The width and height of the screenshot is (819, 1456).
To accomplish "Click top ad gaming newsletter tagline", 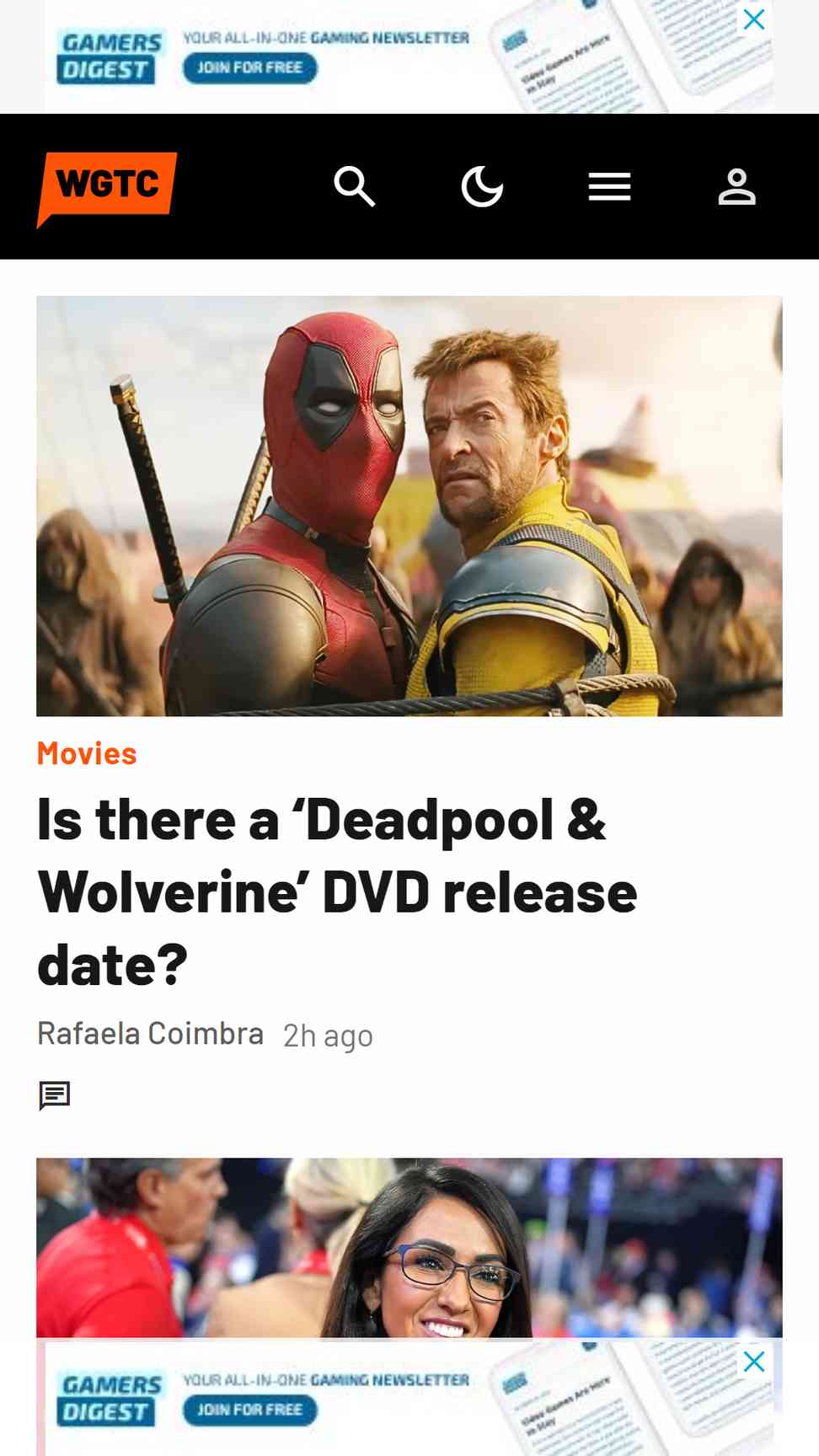I will [x=326, y=38].
